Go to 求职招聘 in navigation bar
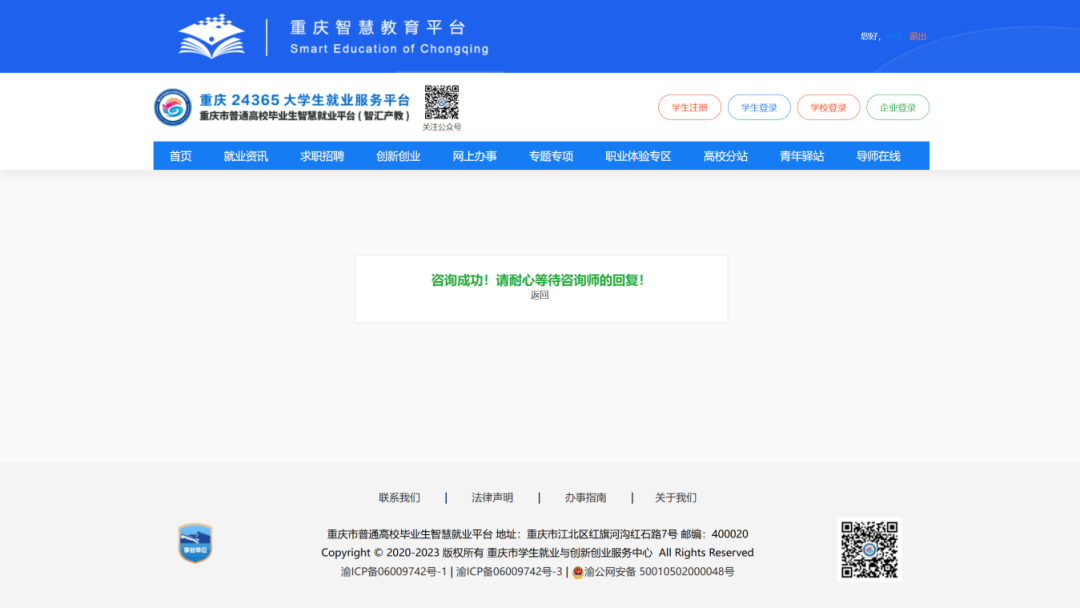The image size is (1080, 608). 322,156
